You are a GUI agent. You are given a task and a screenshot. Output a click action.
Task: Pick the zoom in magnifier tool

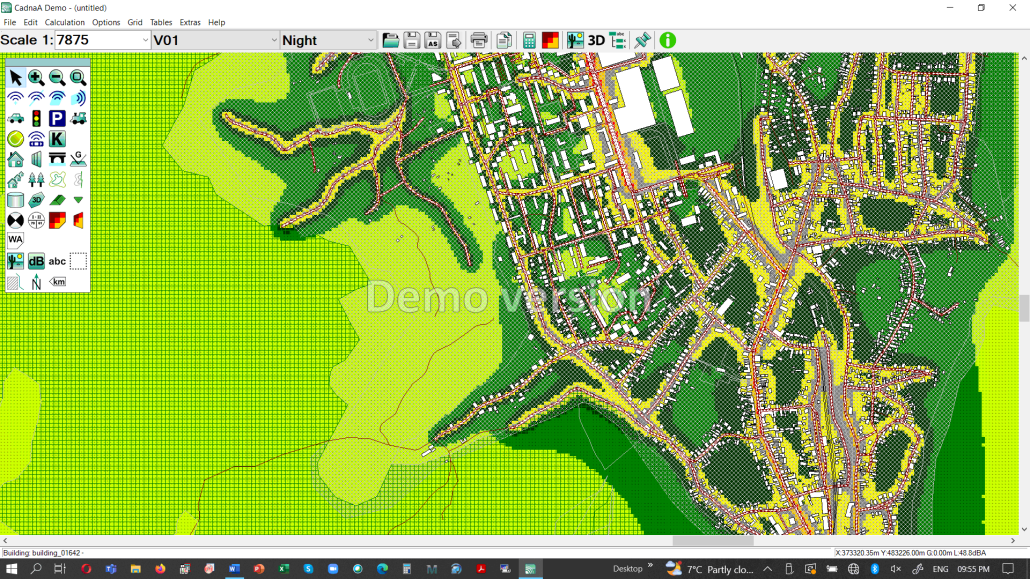click(36, 77)
